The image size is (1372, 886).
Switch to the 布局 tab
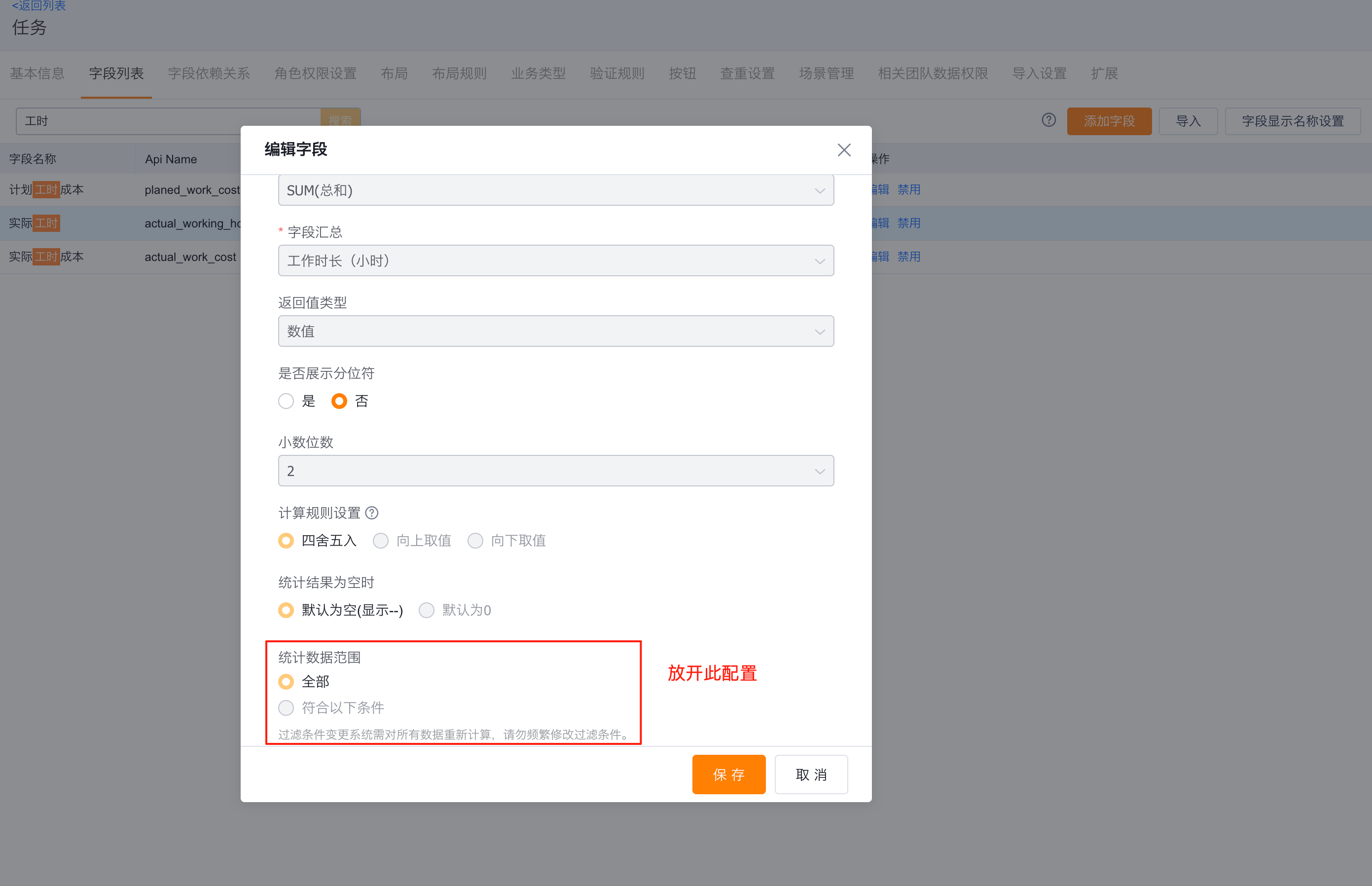tap(395, 73)
